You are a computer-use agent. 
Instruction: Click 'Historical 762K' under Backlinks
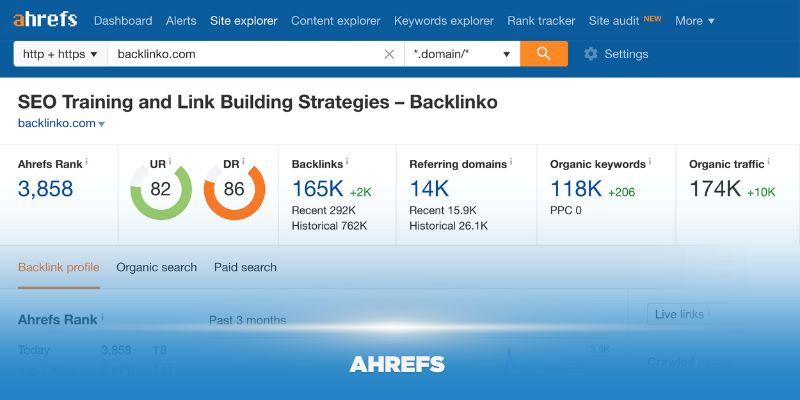pyautogui.click(x=329, y=226)
